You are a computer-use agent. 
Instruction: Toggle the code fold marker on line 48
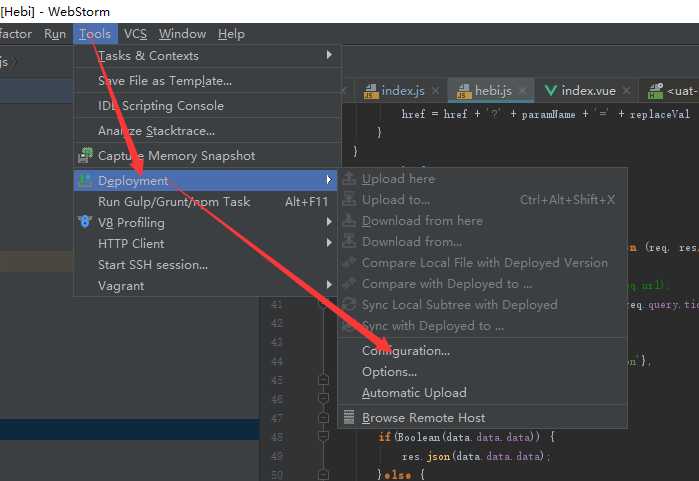[x=324, y=436]
